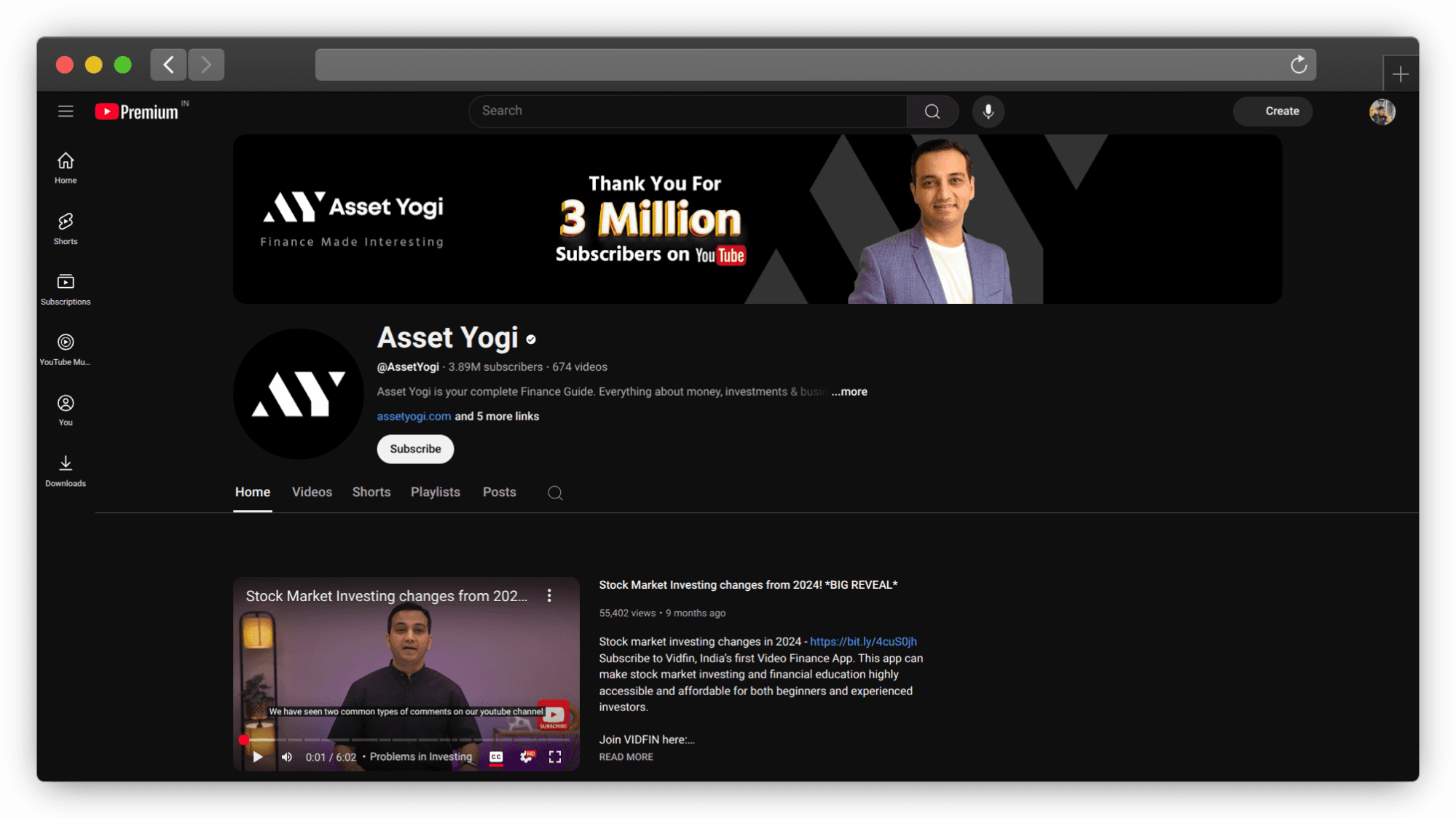Seek on the video progress bar
The image size is (1456, 819).
(406, 740)
